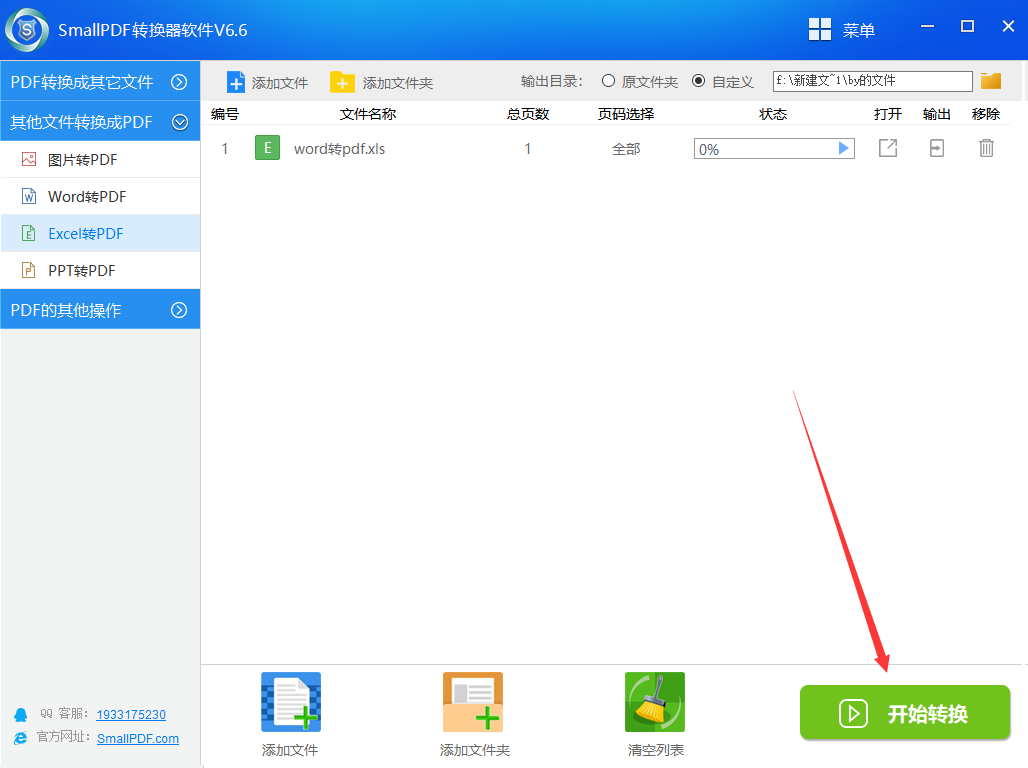Select 原文件夹 output radio button
This screenshot has height=768, width=1028.
[x=608, y=81]
